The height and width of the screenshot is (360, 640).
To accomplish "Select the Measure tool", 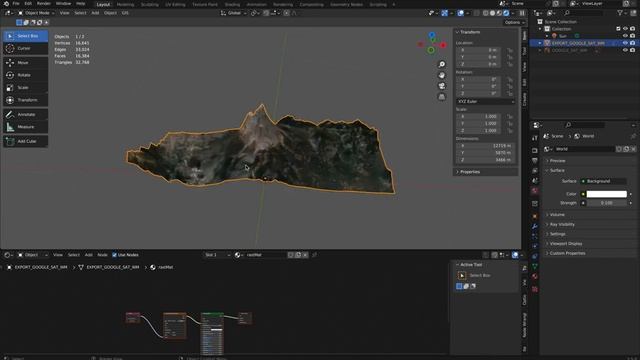I will pos(26,127).
